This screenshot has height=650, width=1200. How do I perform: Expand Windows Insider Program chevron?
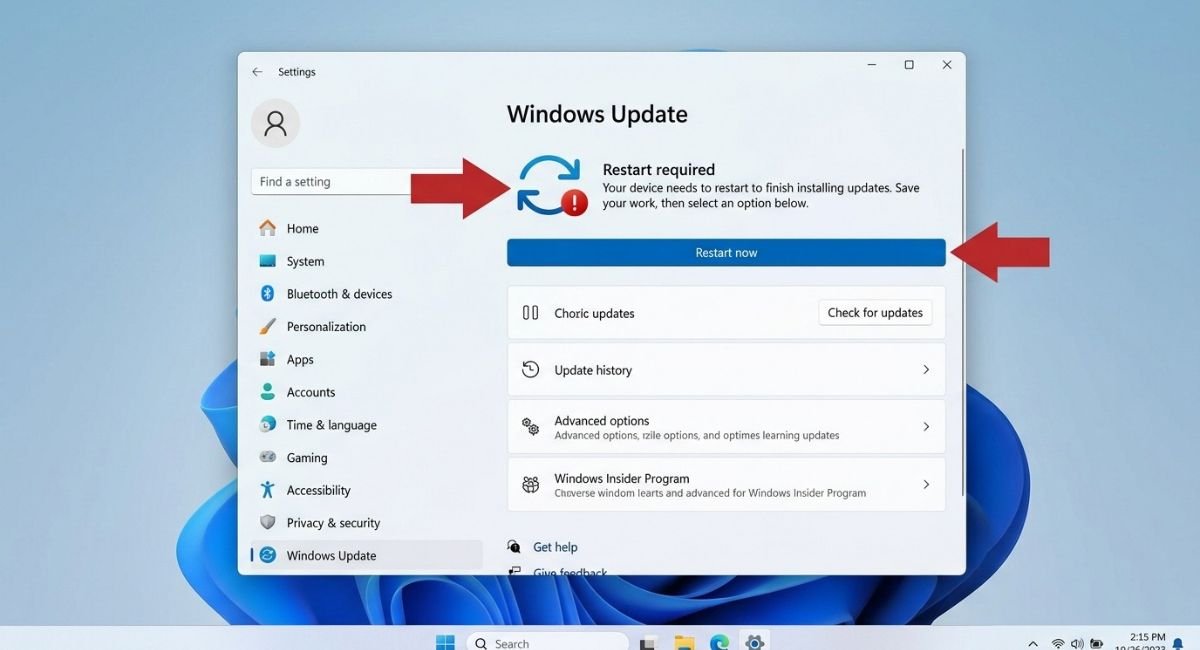(926, 485)
